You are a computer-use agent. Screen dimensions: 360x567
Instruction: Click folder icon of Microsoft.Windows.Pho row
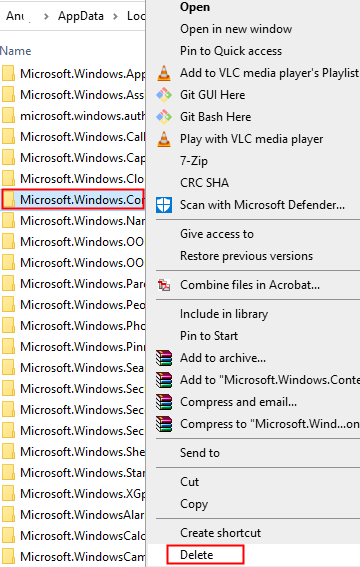8,325
